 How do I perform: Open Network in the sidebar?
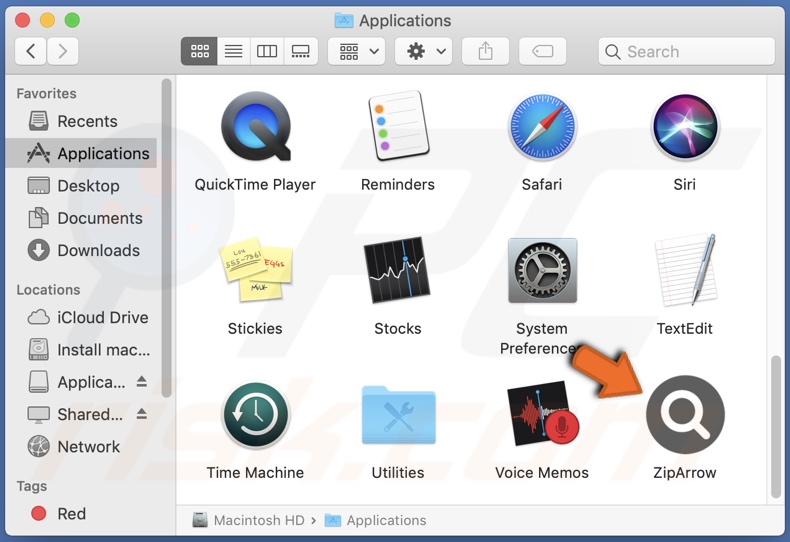pyautogui.click(x=81, y=446)
